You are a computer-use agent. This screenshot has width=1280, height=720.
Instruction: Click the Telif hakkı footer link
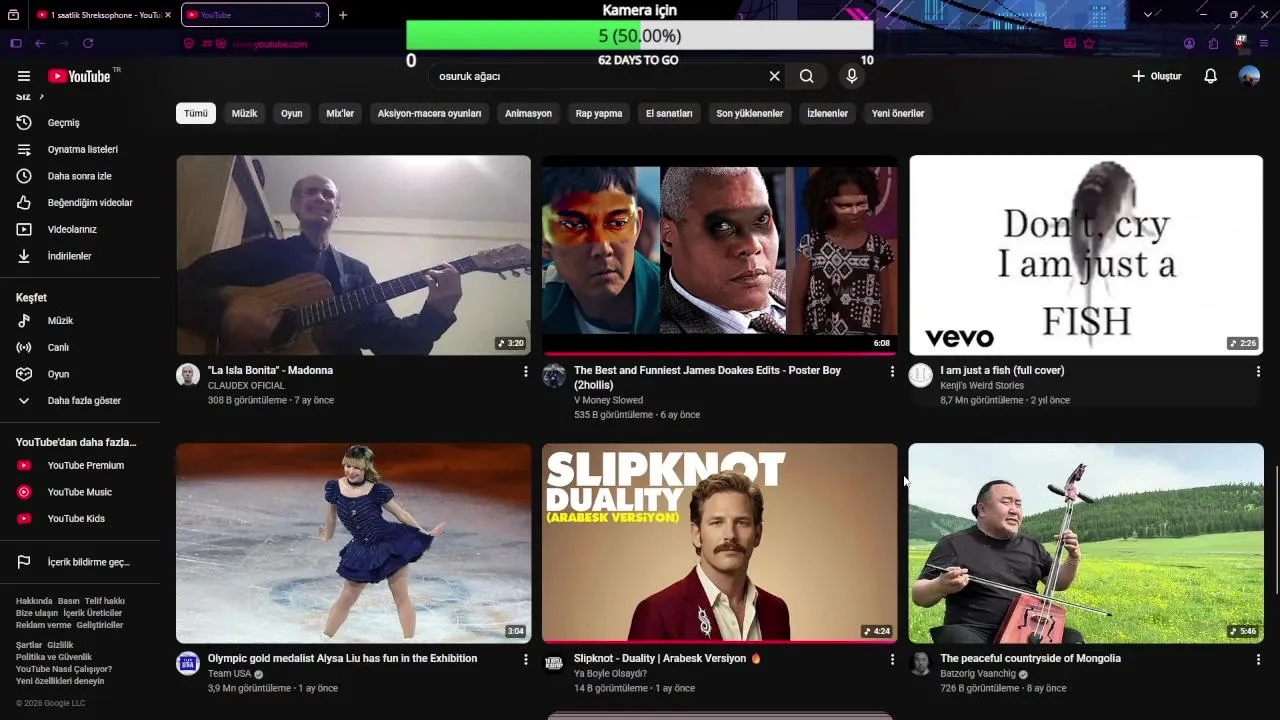[105, 601]
